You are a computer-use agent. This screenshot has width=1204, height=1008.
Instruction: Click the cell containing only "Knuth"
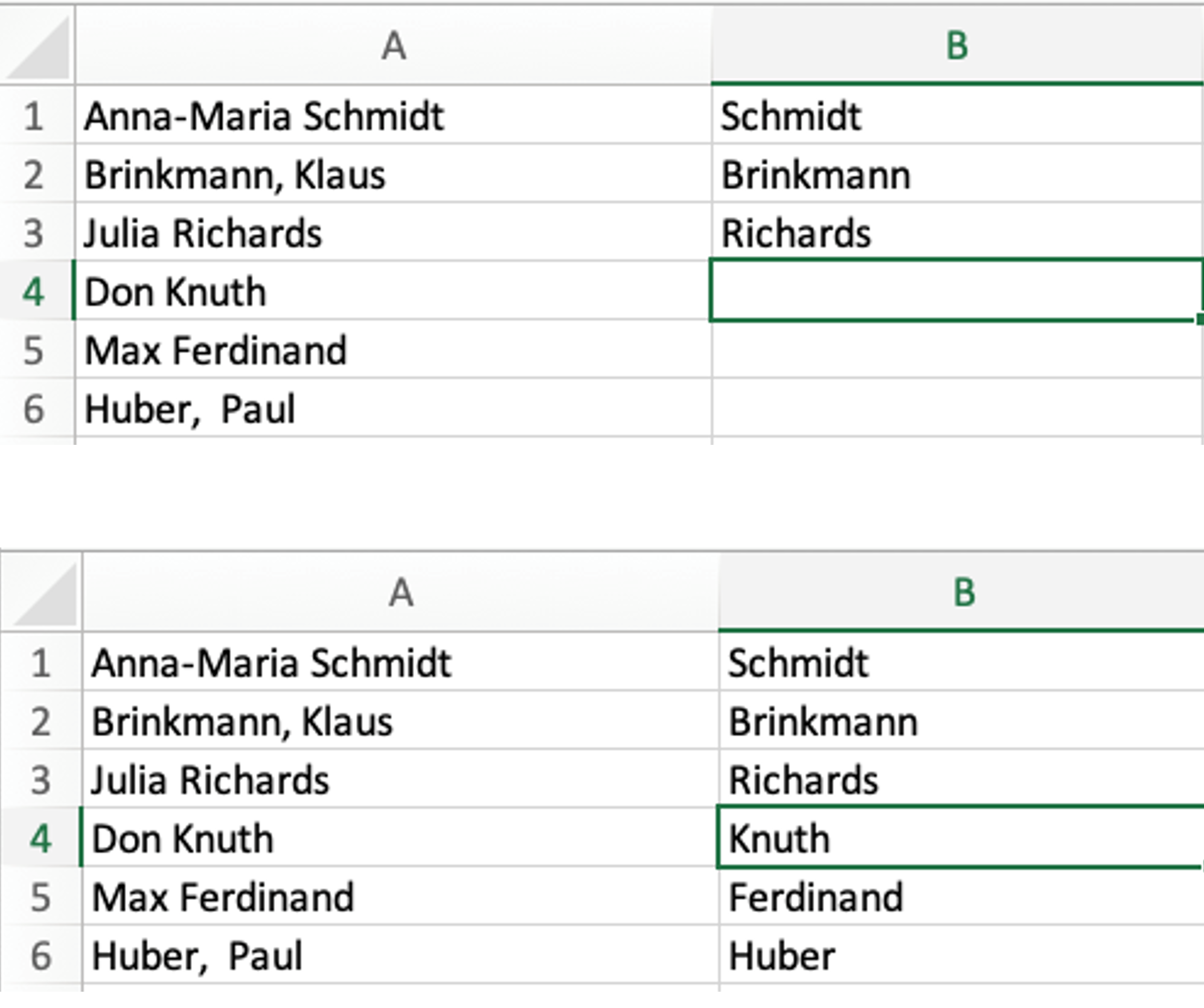pos(960,839)
